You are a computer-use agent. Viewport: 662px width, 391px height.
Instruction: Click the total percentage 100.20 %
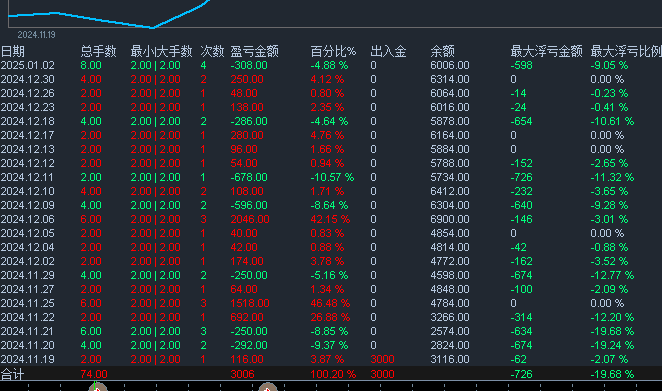click(333, 374)
